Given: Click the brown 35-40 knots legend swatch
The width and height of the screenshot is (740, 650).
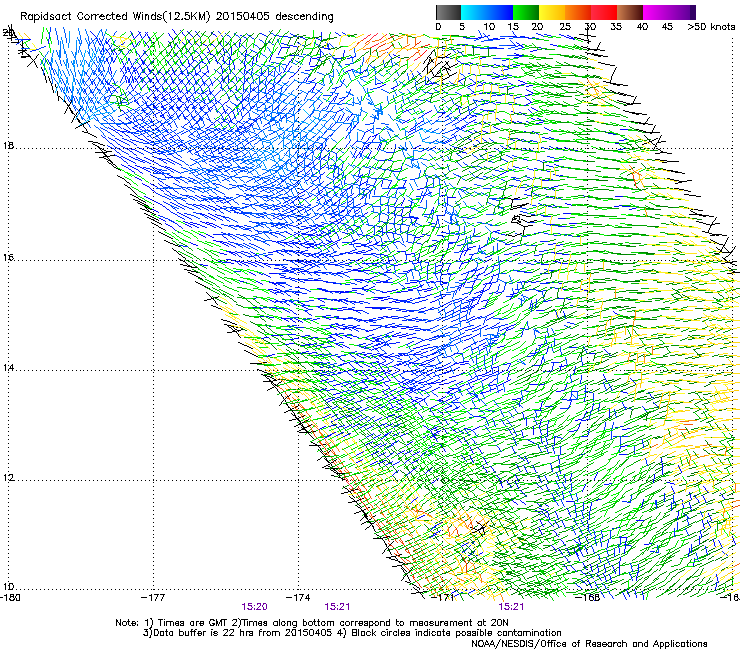Looking at the screenshot, I should pos(630,12).
